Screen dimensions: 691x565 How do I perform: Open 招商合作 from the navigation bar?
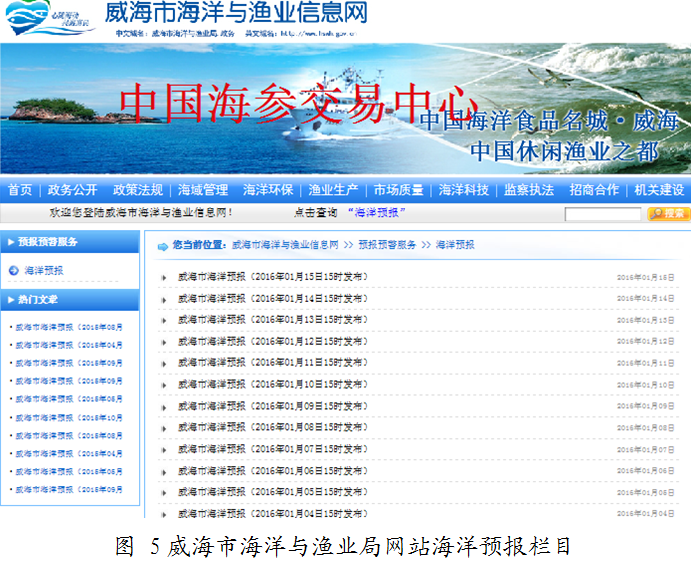click(594, 190)
